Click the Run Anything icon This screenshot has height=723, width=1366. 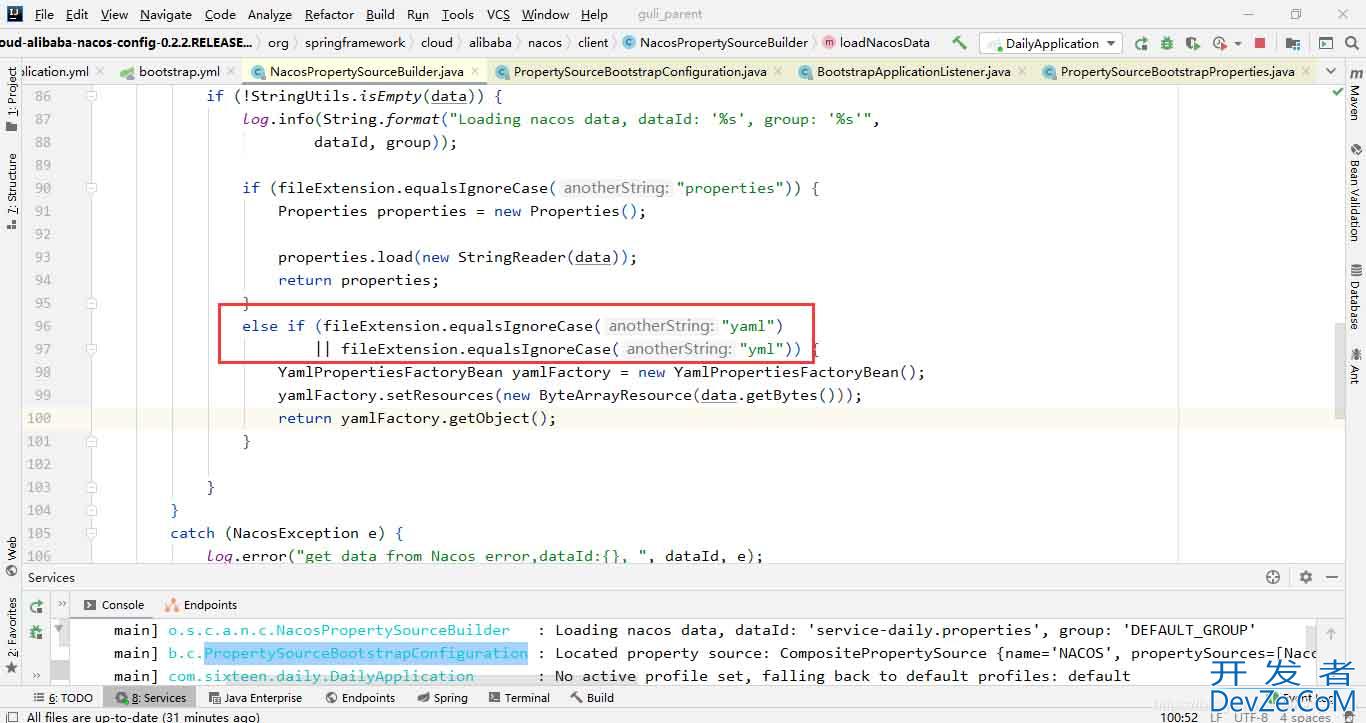point(1326,43)
